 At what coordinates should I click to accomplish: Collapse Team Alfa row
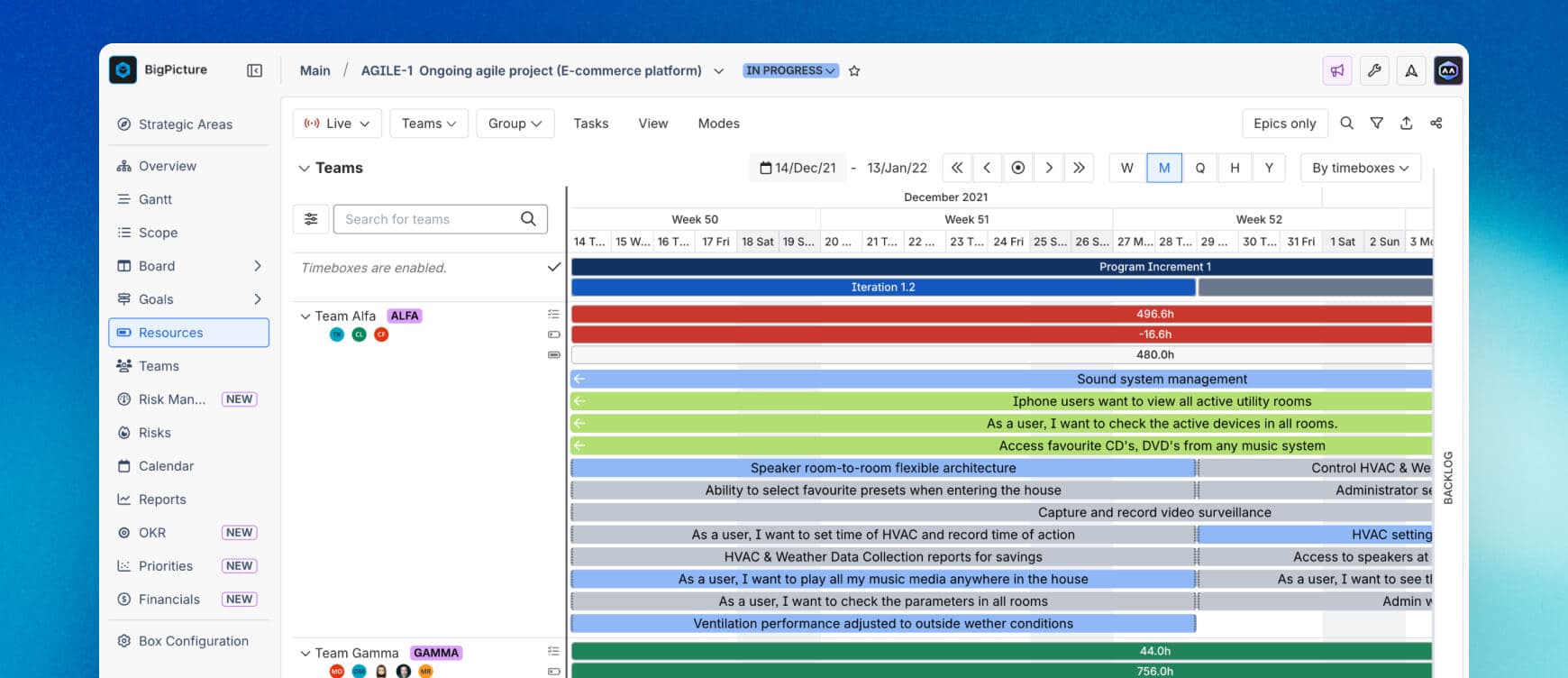[x=305, y=316]
